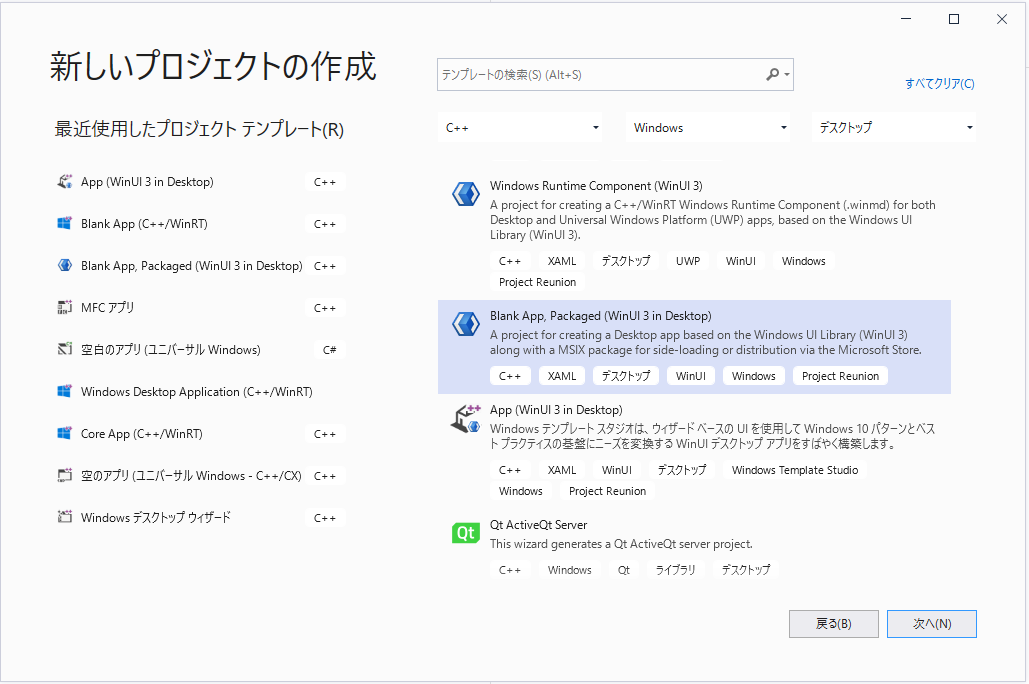Click the すべてクリア(C) link
1029x684 pixels.
coord(940,83)
